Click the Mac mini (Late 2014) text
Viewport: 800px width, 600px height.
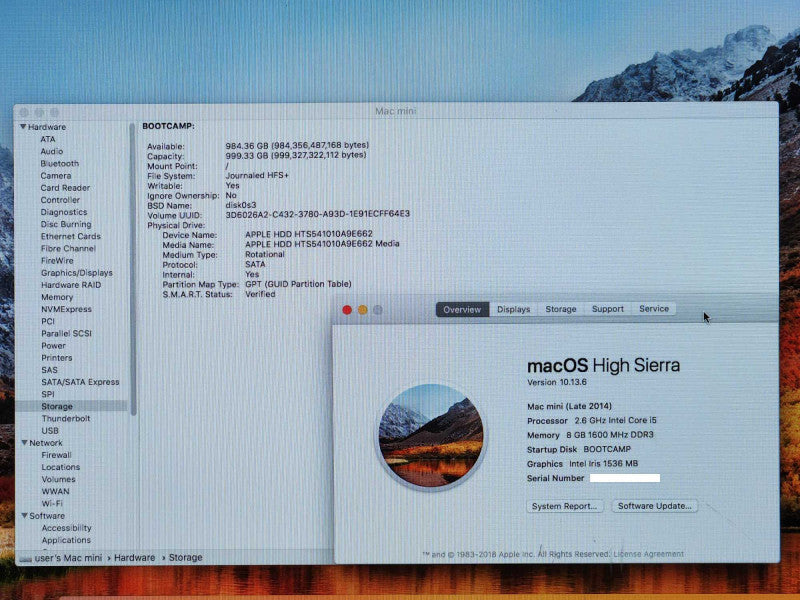(x=569, y=406)
